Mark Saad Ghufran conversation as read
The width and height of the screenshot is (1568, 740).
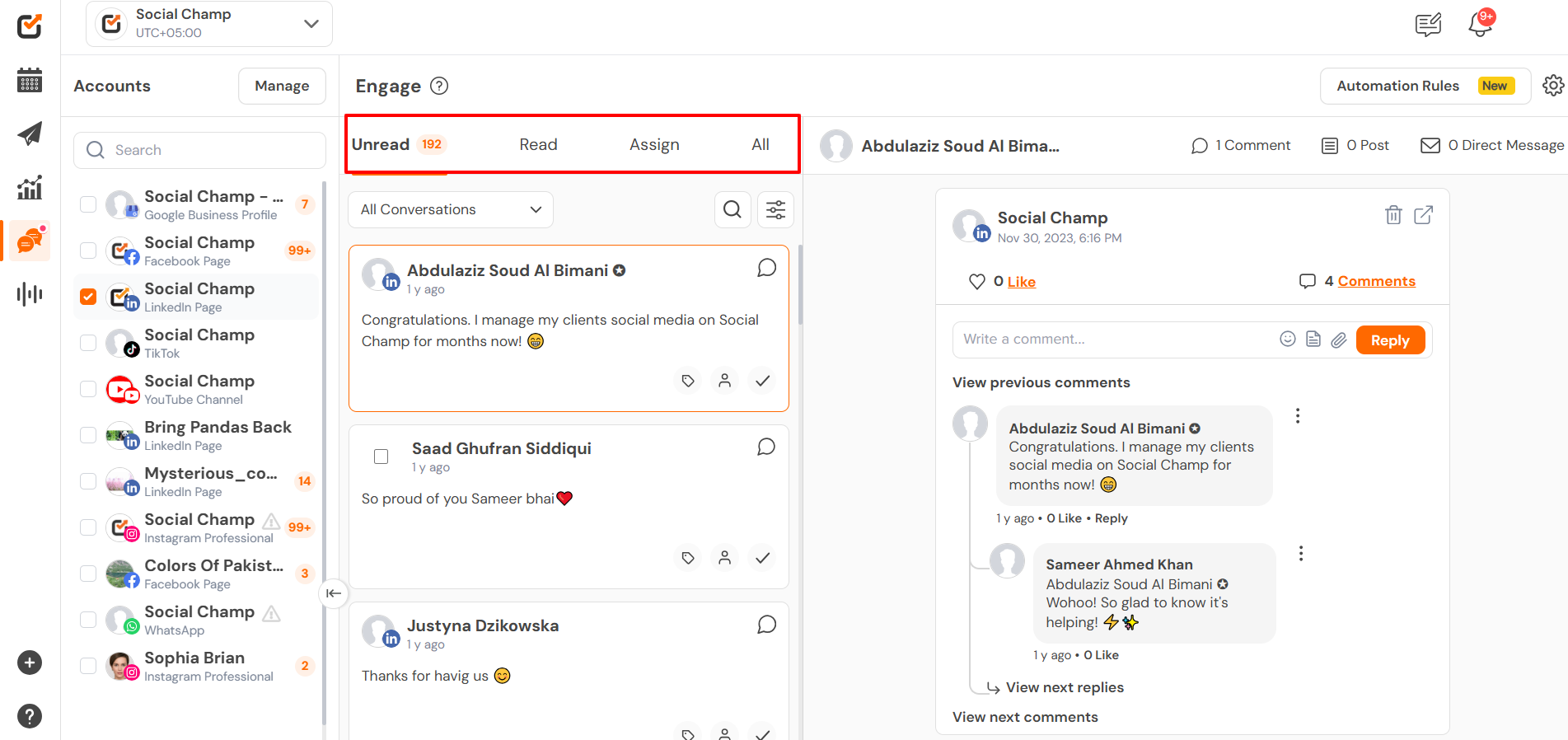point(763,558)
